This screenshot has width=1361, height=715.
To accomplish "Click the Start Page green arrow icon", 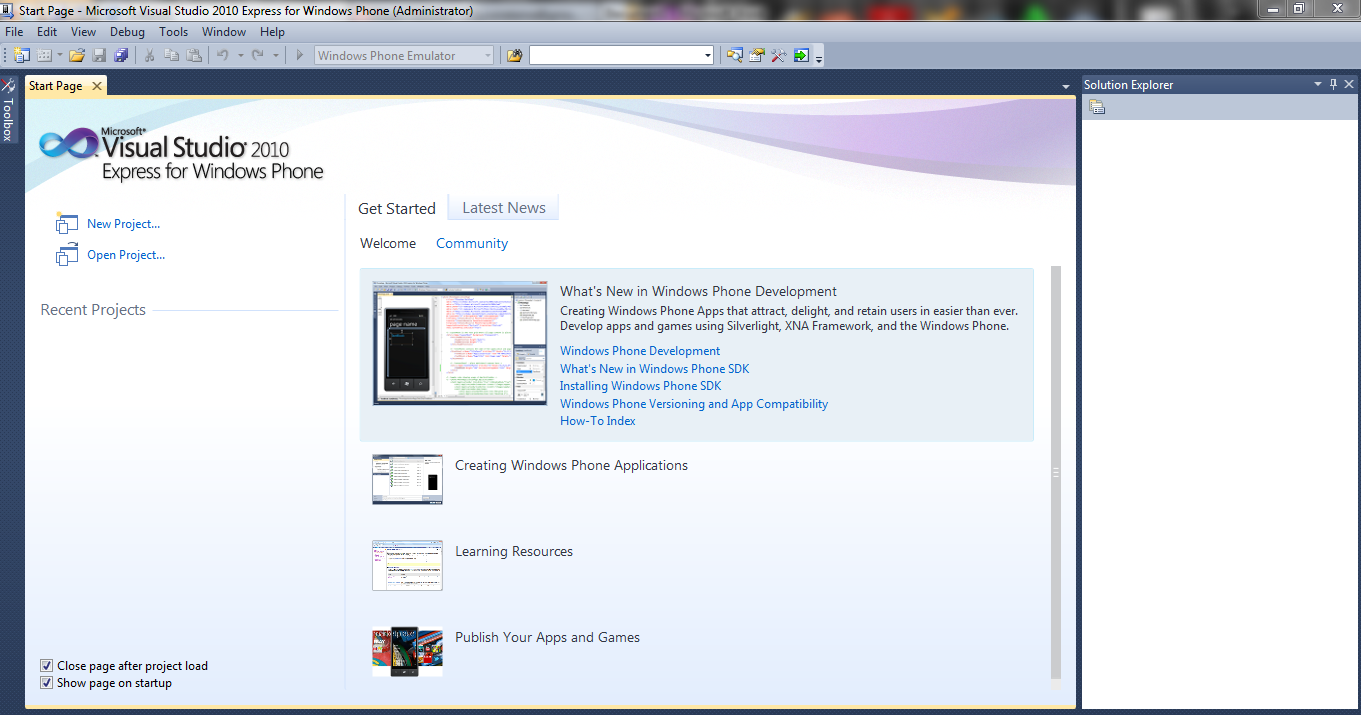I will pyautogui.click(x=801, y=56).
